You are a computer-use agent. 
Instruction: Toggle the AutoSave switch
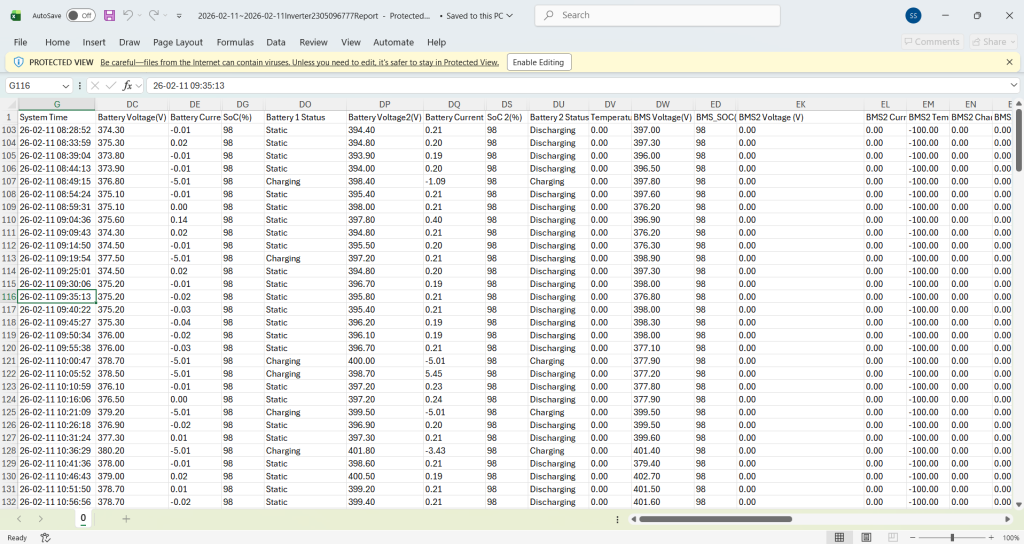click(80, 16)
